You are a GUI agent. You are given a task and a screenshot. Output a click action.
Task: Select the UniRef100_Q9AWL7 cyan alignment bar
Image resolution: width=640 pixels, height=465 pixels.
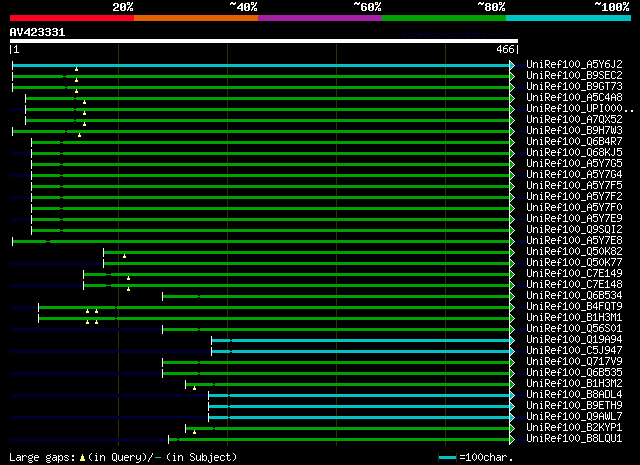coord(359,417)
